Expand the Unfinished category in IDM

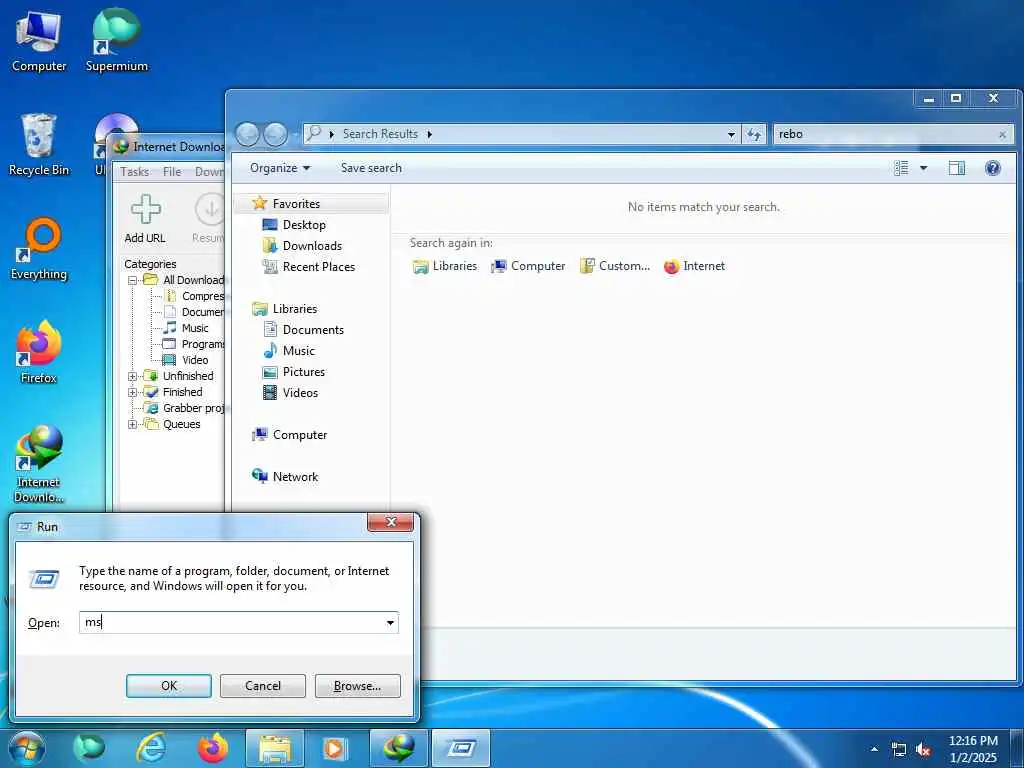pyautogui.click(x=132, y=376)
